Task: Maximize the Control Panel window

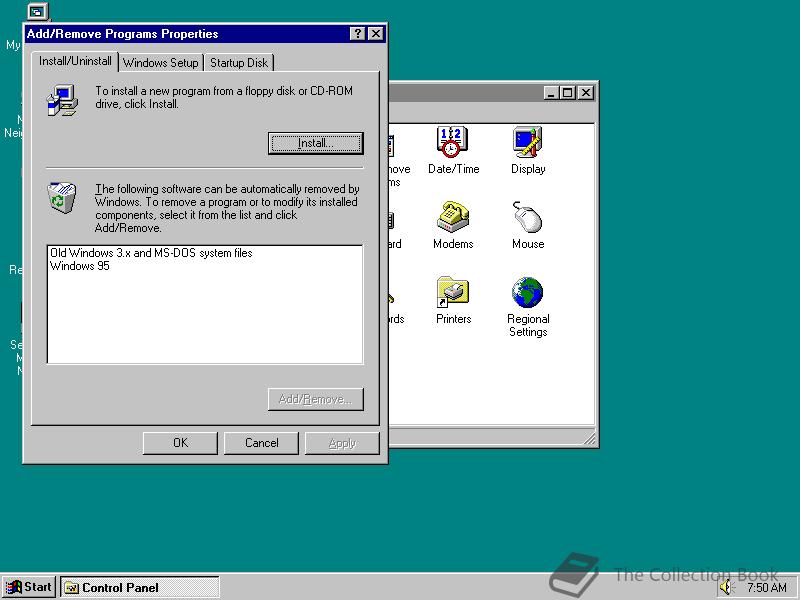Action: [567, 93]
